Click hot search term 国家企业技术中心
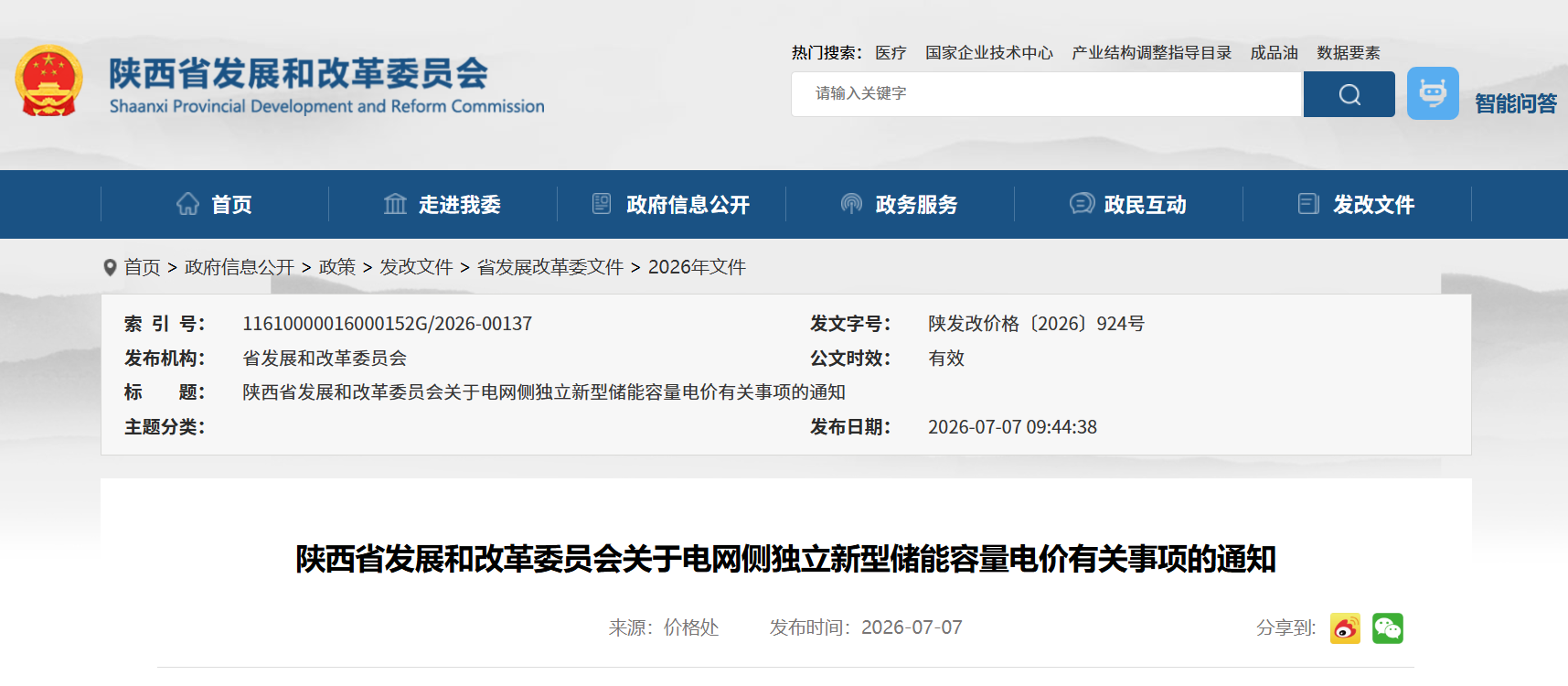This screenshot has height=686, width=1568. point(989,53)
